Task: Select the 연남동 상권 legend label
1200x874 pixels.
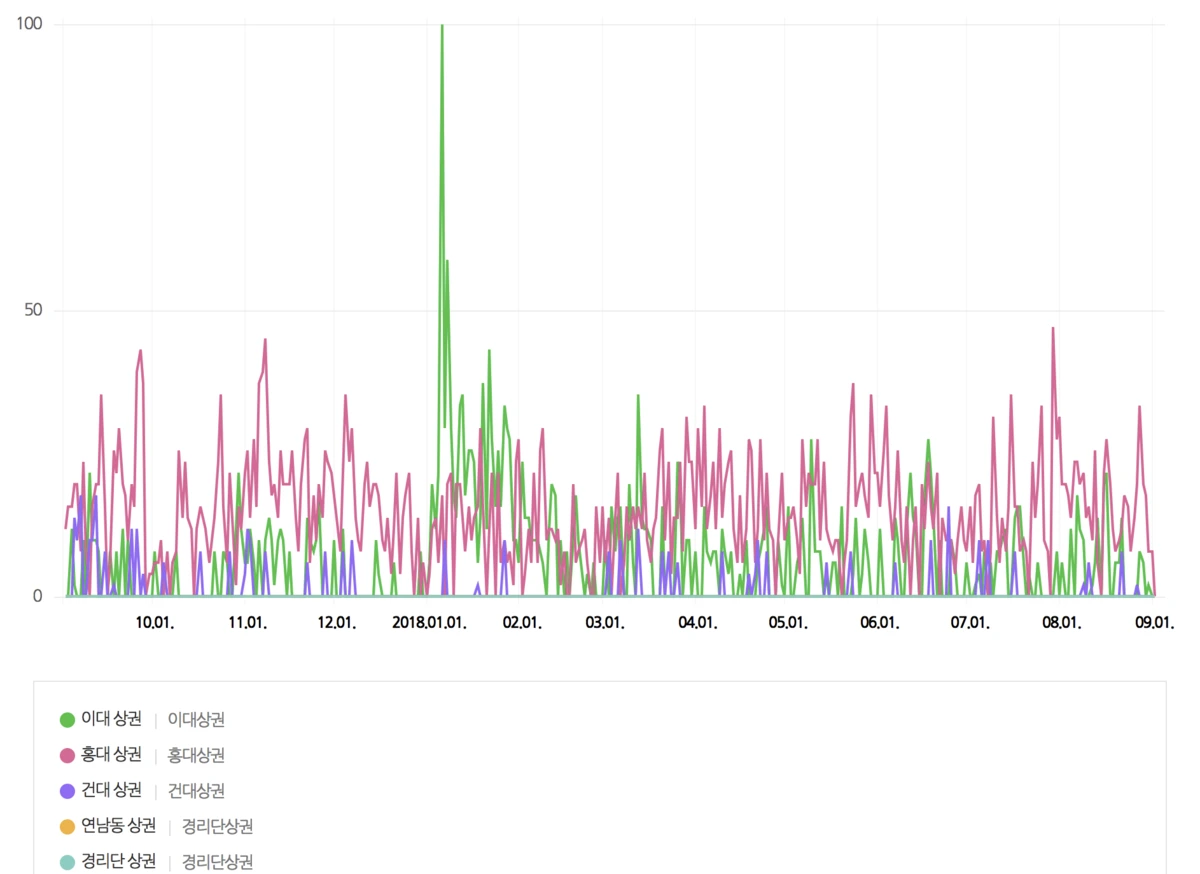Action: click(x=119, y=826)
